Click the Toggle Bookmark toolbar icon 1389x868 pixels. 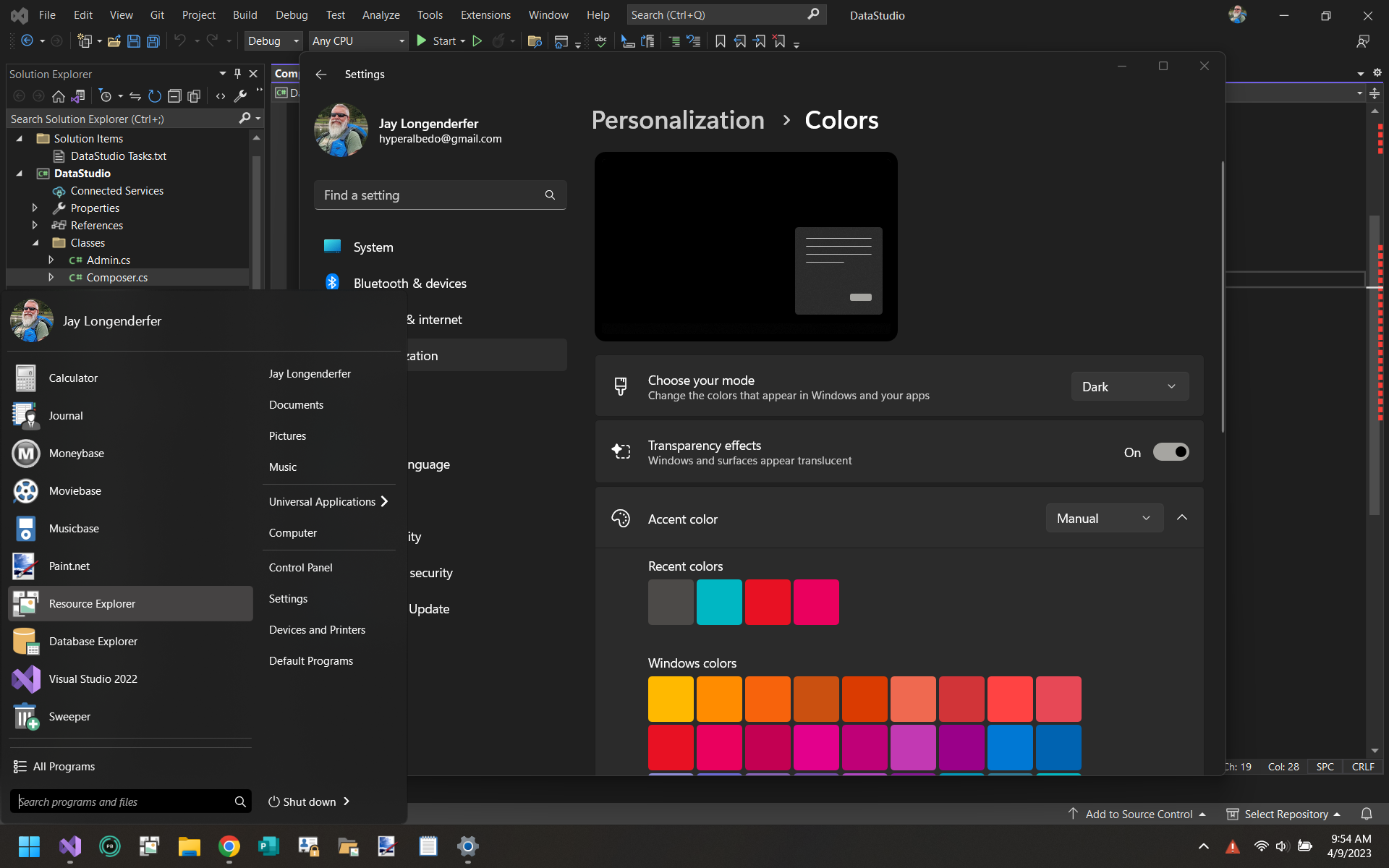pos(721,41)
